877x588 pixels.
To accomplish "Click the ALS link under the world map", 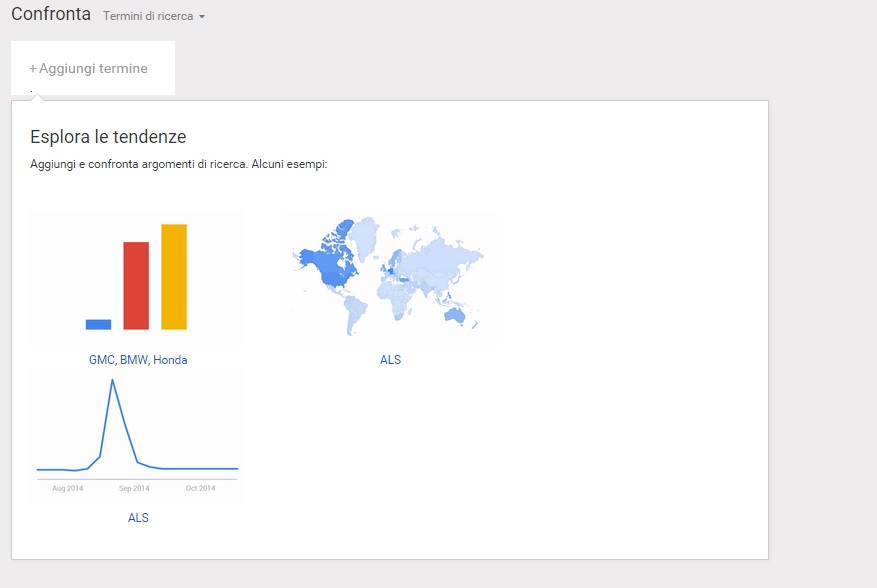I will 390,360.
